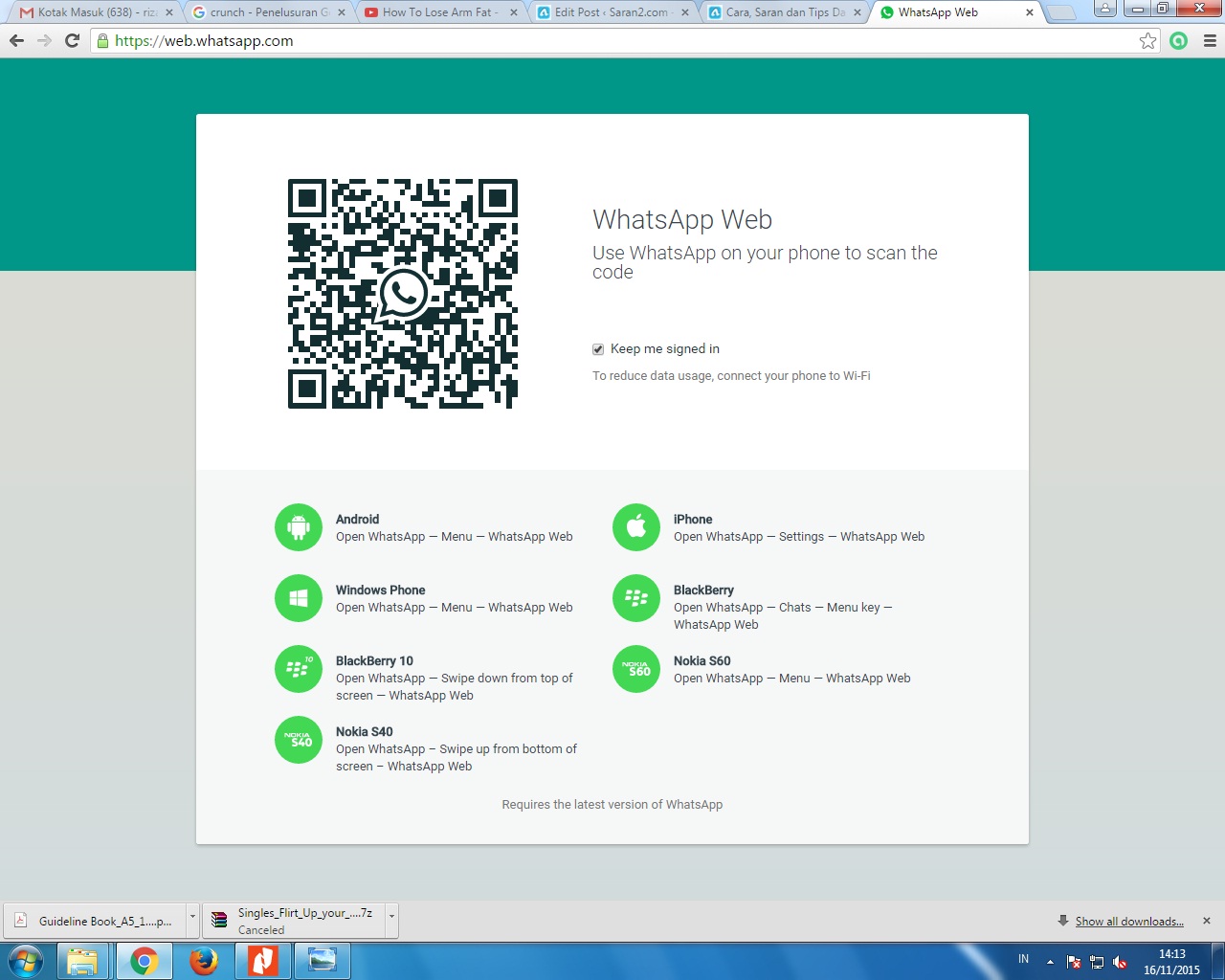The height and width of the screenshot is (980, 1225).
Task: Click the BlackBerry 10 swipe down instructions
Action: click(455, 687)
